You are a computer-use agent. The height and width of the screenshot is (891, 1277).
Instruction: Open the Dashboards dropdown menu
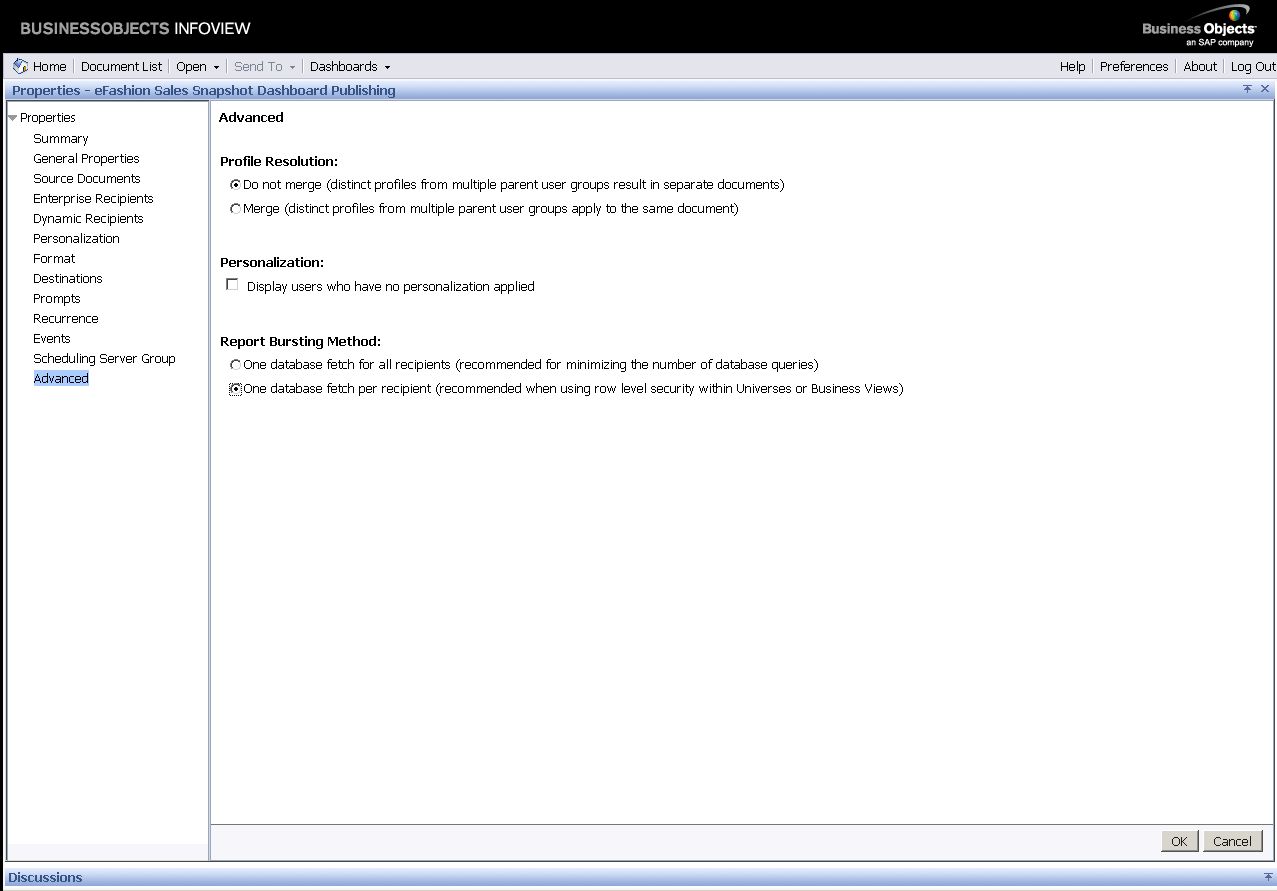(x=350, y=66)
